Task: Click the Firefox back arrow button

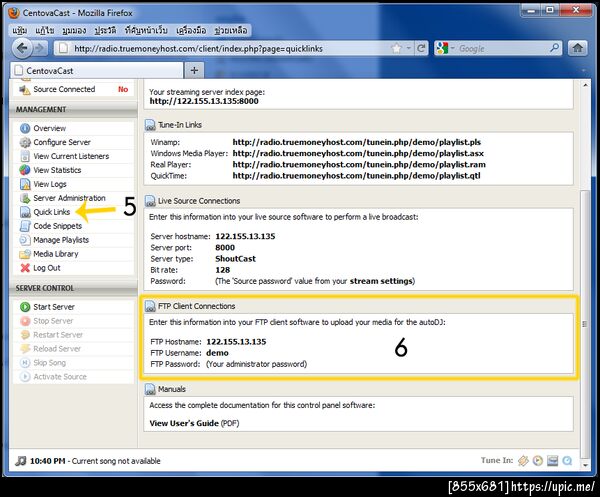Action: (22, 48)
